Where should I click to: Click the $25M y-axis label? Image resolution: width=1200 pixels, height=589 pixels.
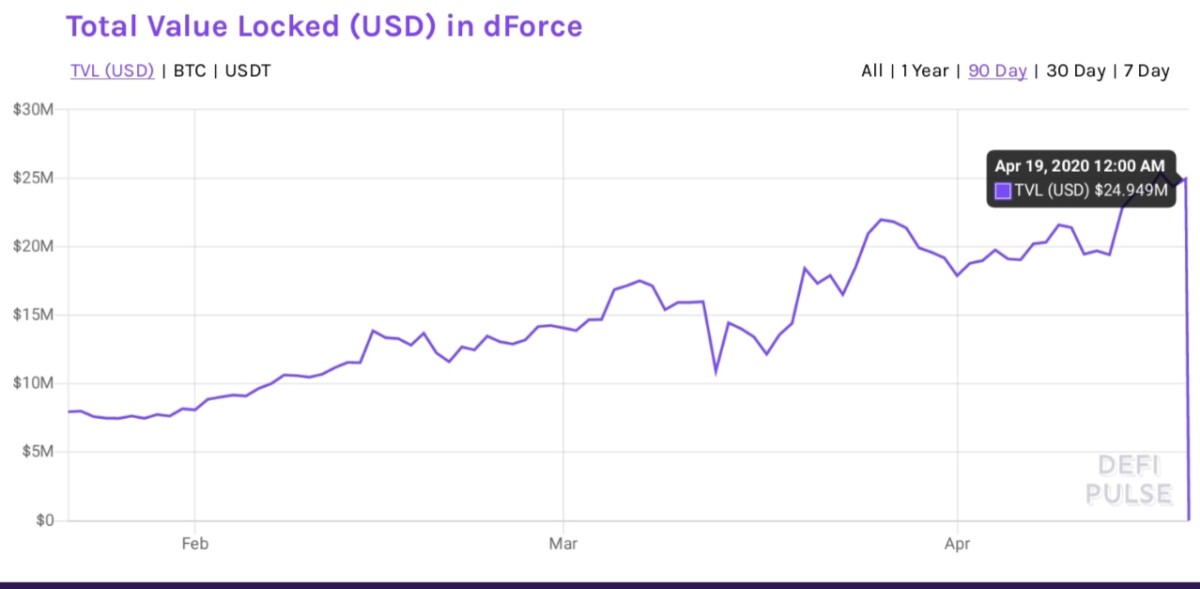(x=32, y=178)
